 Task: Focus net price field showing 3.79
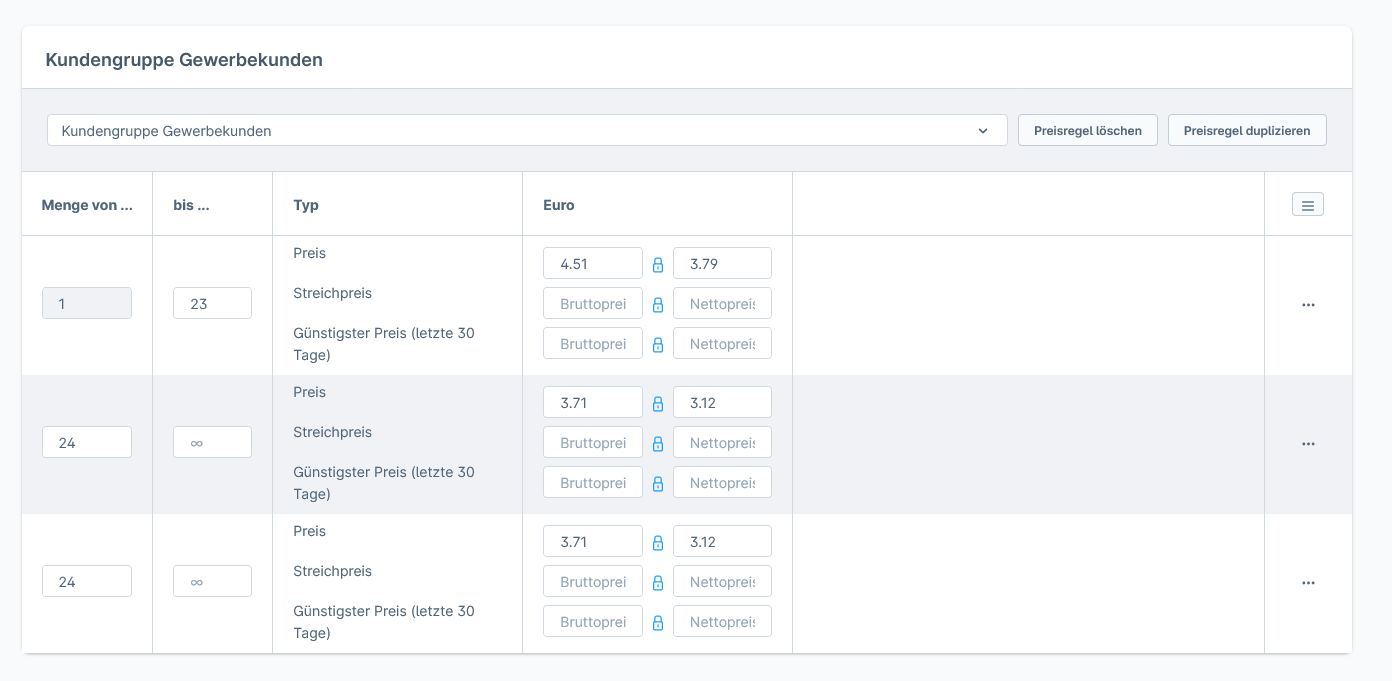[x=722, y=265]
